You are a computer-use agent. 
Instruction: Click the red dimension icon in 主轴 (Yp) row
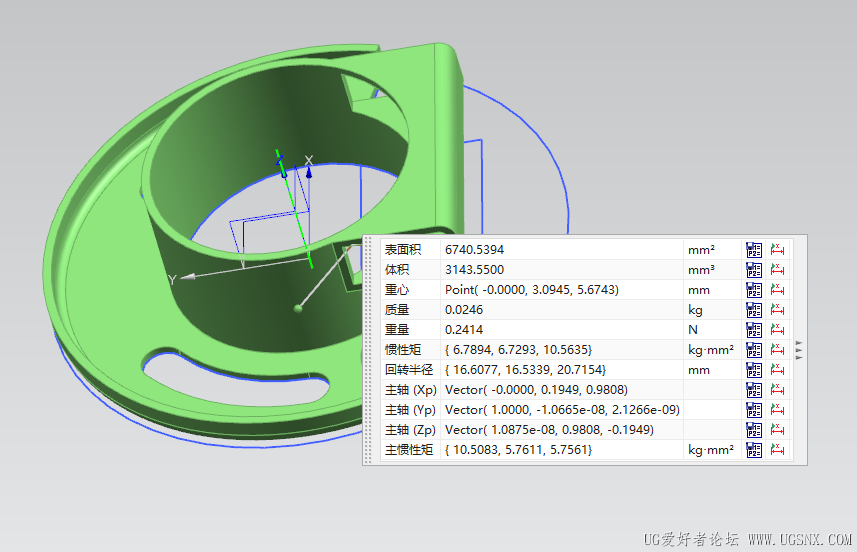(x=777, y=410)
